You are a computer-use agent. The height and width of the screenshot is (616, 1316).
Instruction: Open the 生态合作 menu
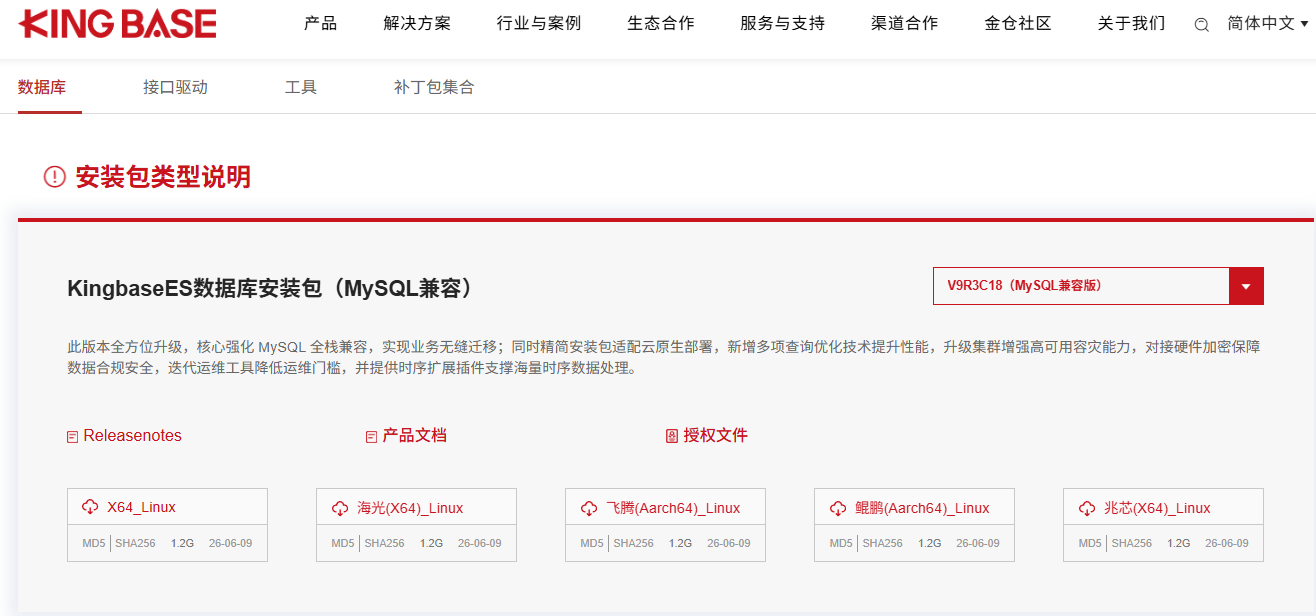pos(661,23)
